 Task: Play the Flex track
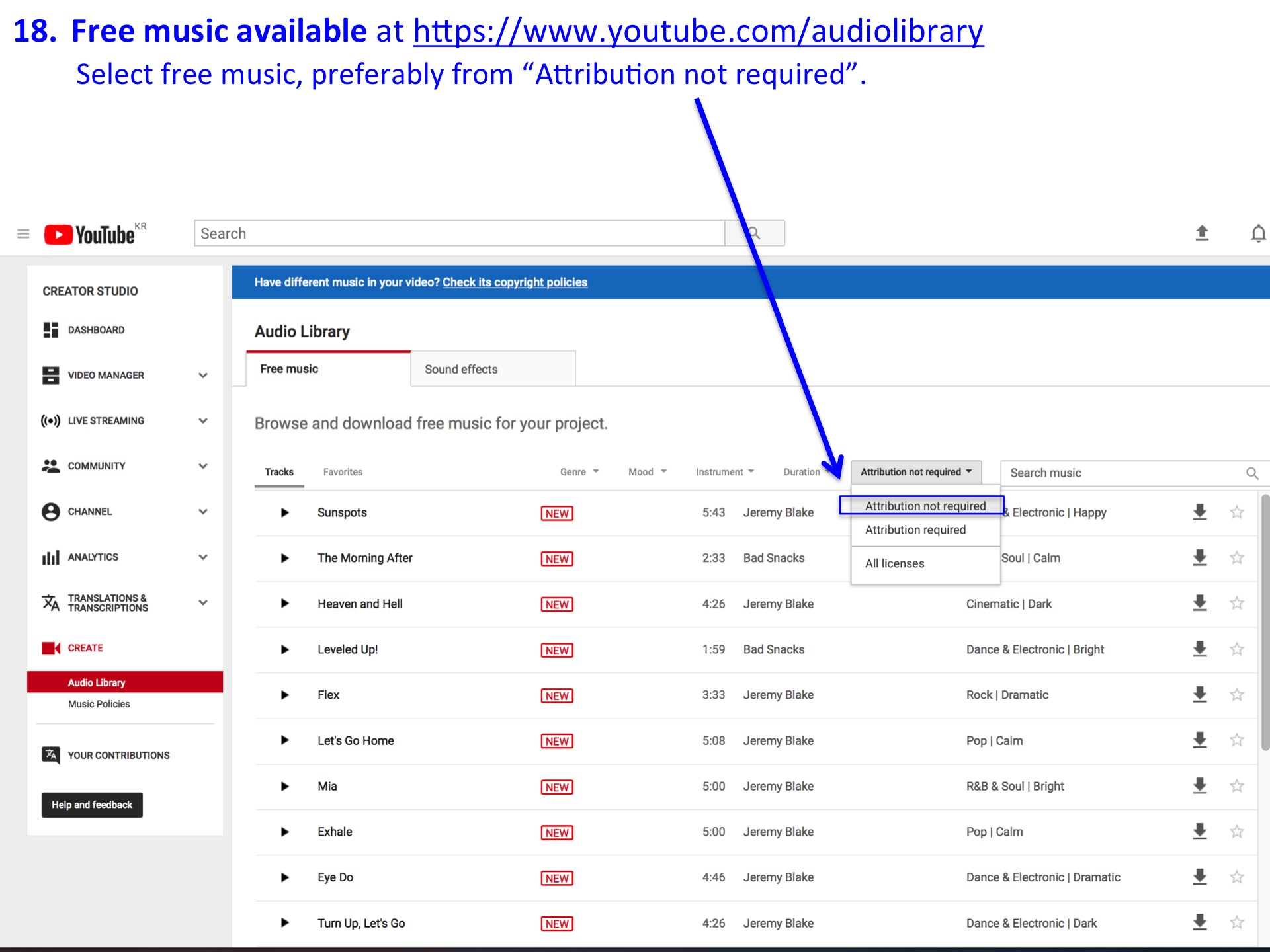click(284, 695)
